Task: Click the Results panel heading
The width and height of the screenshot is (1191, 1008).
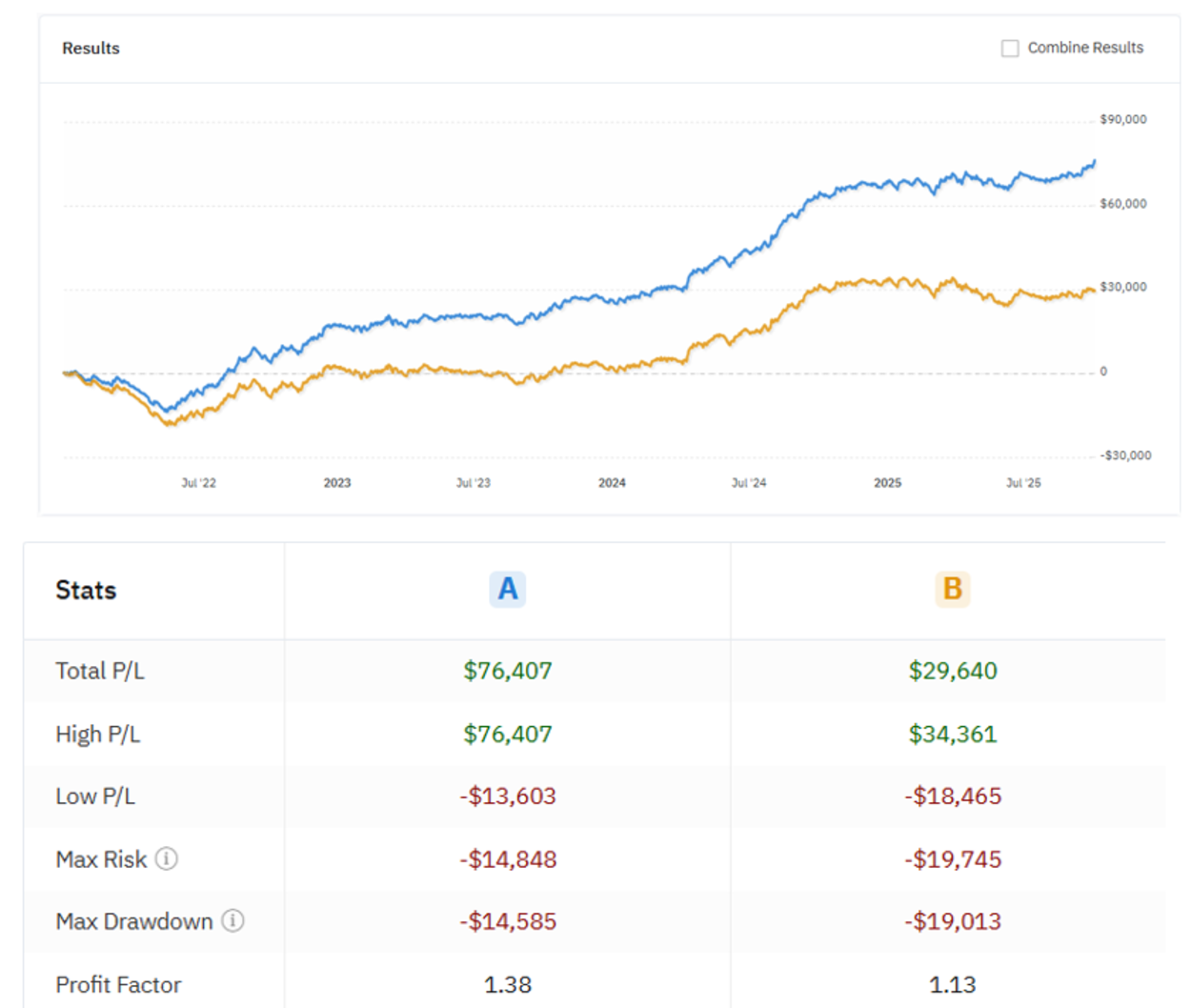Action: [91, 49]
